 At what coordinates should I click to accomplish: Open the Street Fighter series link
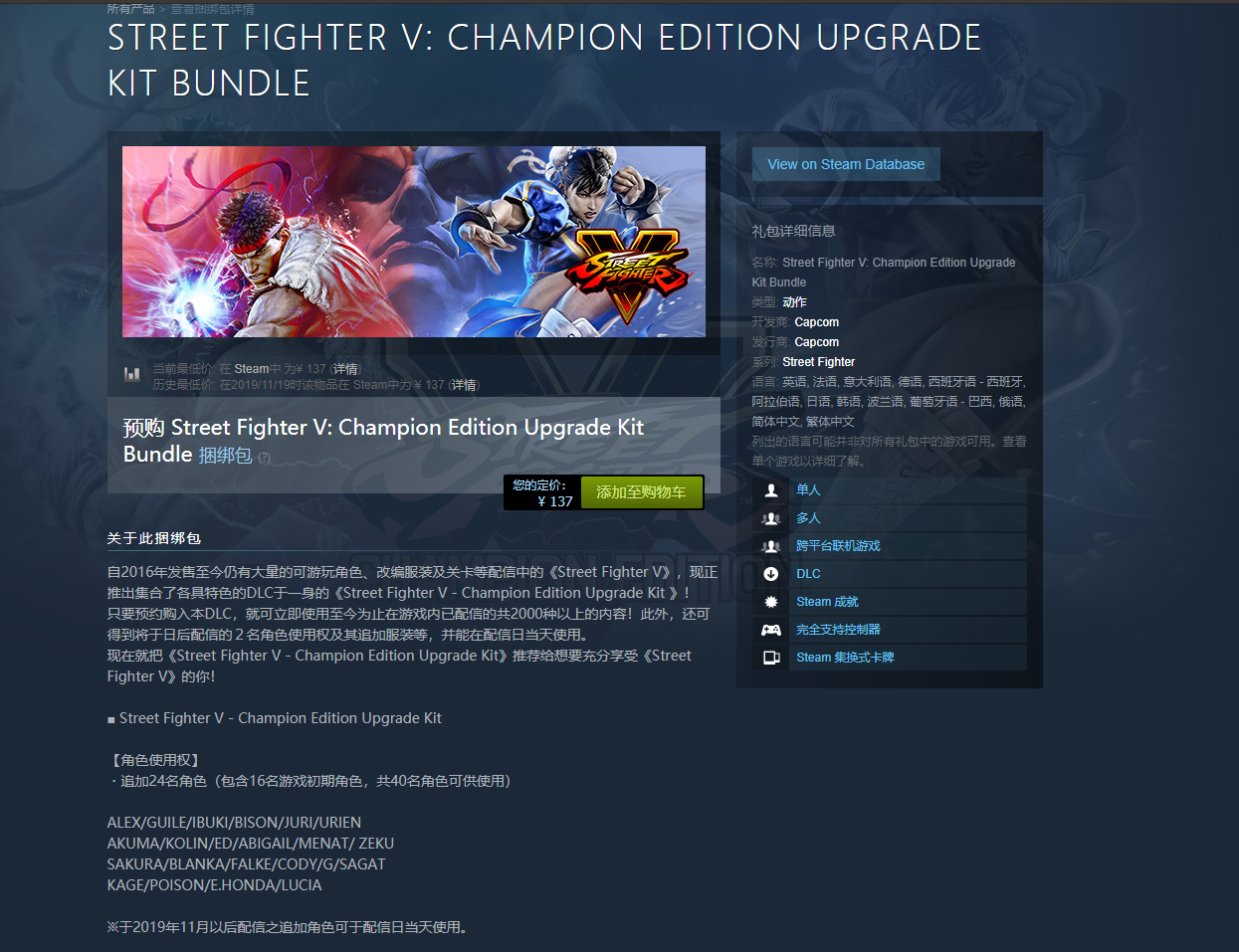(819, 362)
